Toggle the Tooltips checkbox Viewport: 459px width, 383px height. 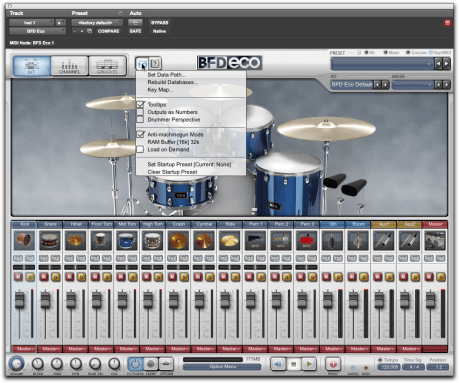(140, 105)
